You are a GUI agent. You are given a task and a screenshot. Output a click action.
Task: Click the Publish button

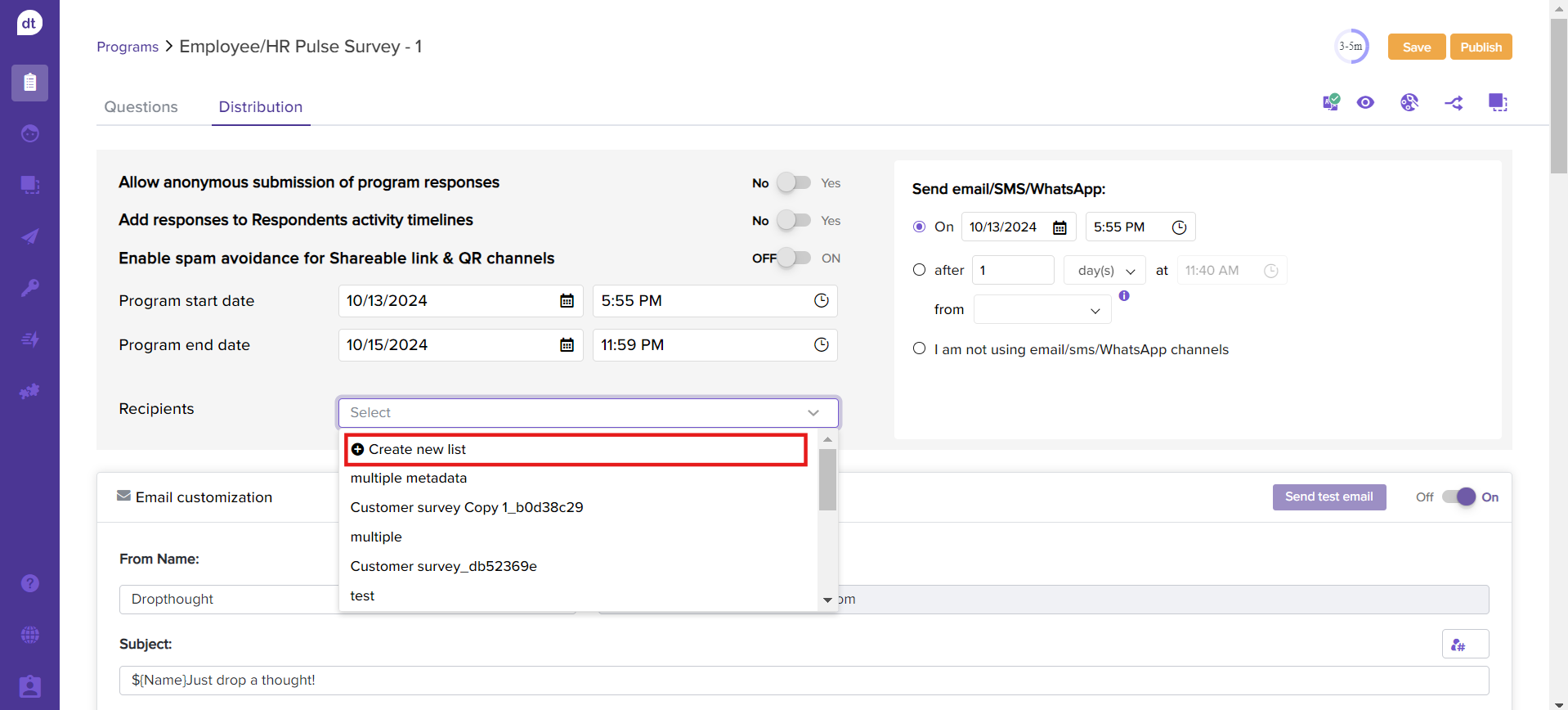[x=1481, y=47]
